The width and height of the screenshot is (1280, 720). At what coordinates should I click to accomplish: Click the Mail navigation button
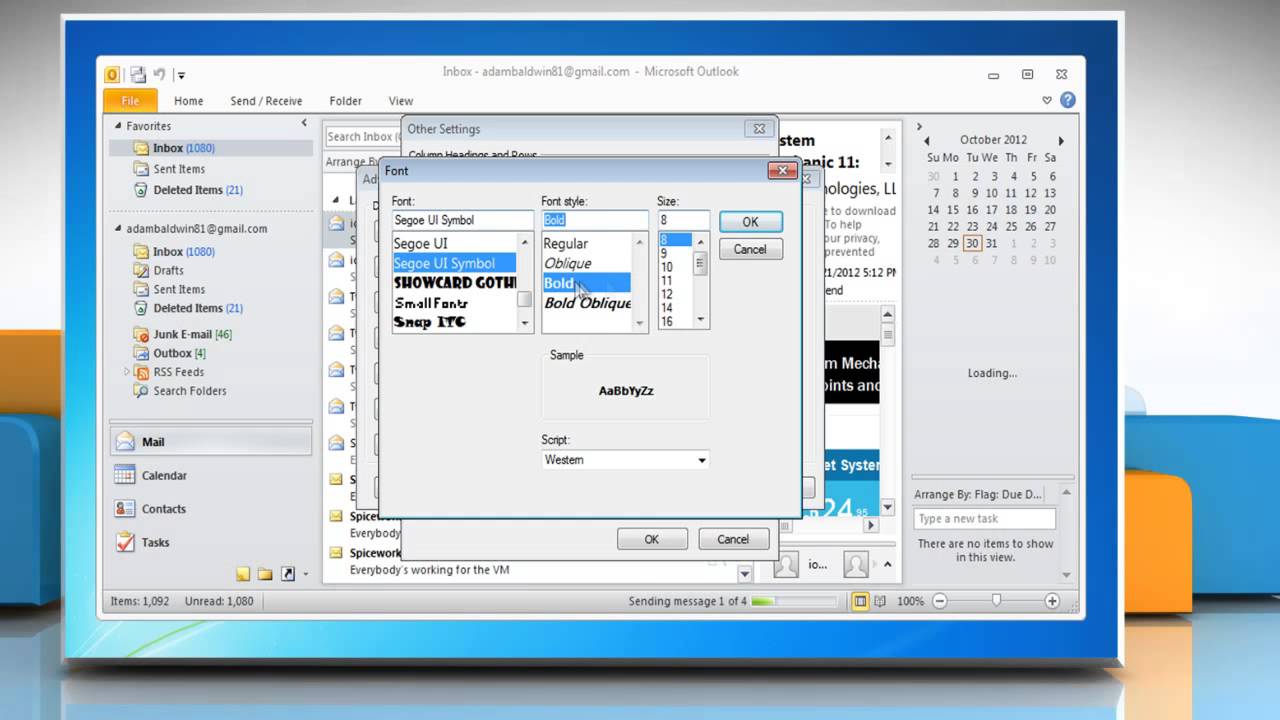pos(211,442)
